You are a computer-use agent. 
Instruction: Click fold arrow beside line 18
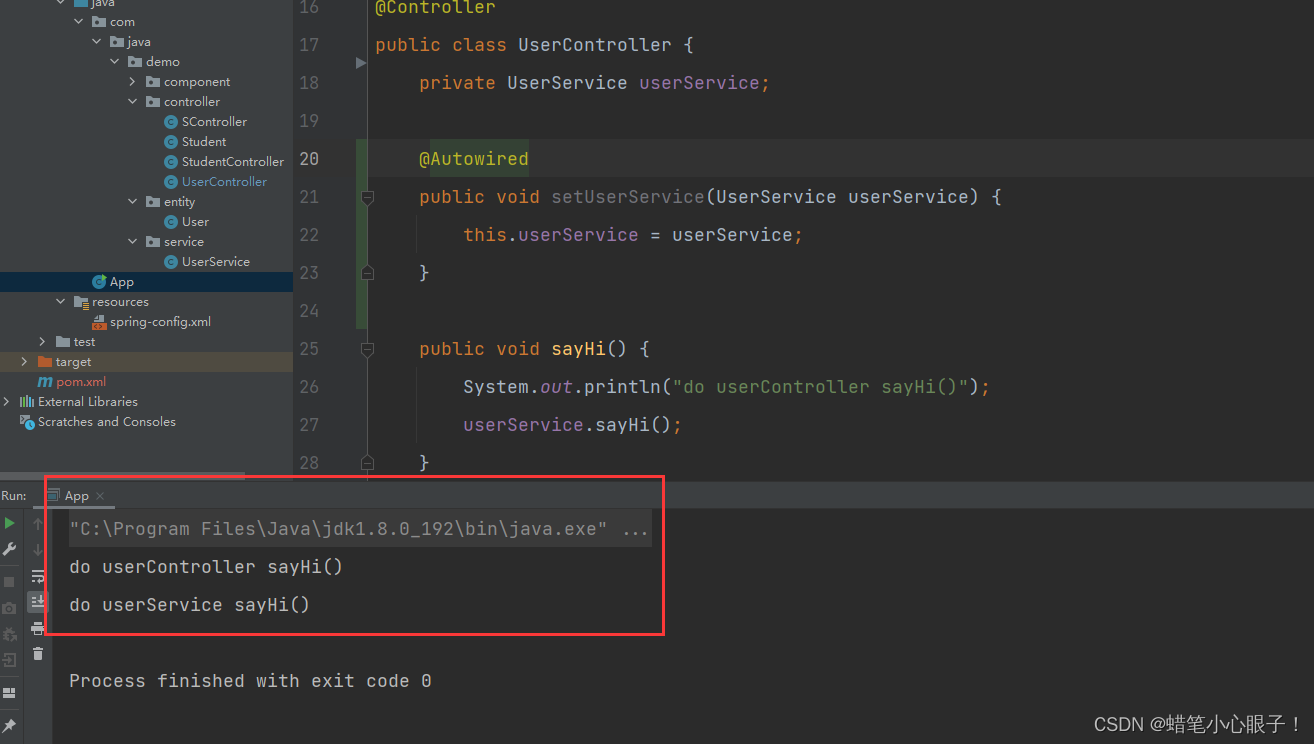click(x=361, y=63)
